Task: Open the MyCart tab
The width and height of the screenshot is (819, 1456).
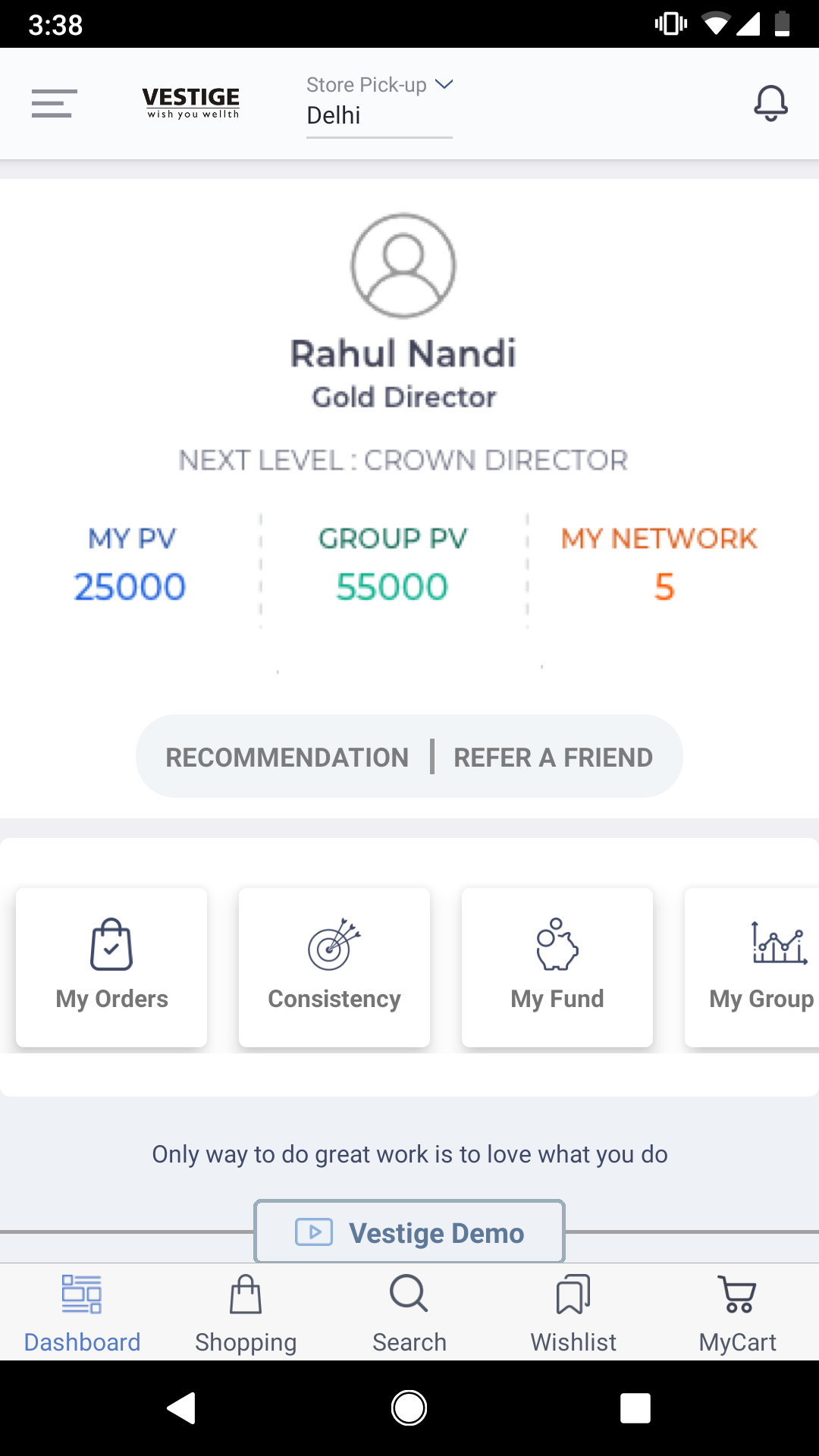Action: pyautogui.click(x=737, y=1313)
